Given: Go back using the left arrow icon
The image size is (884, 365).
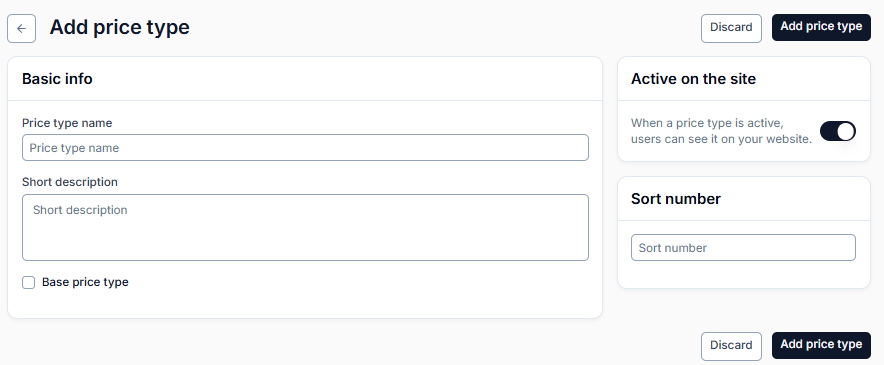Looking at the screenshot, I should click(x=21, y=28).
